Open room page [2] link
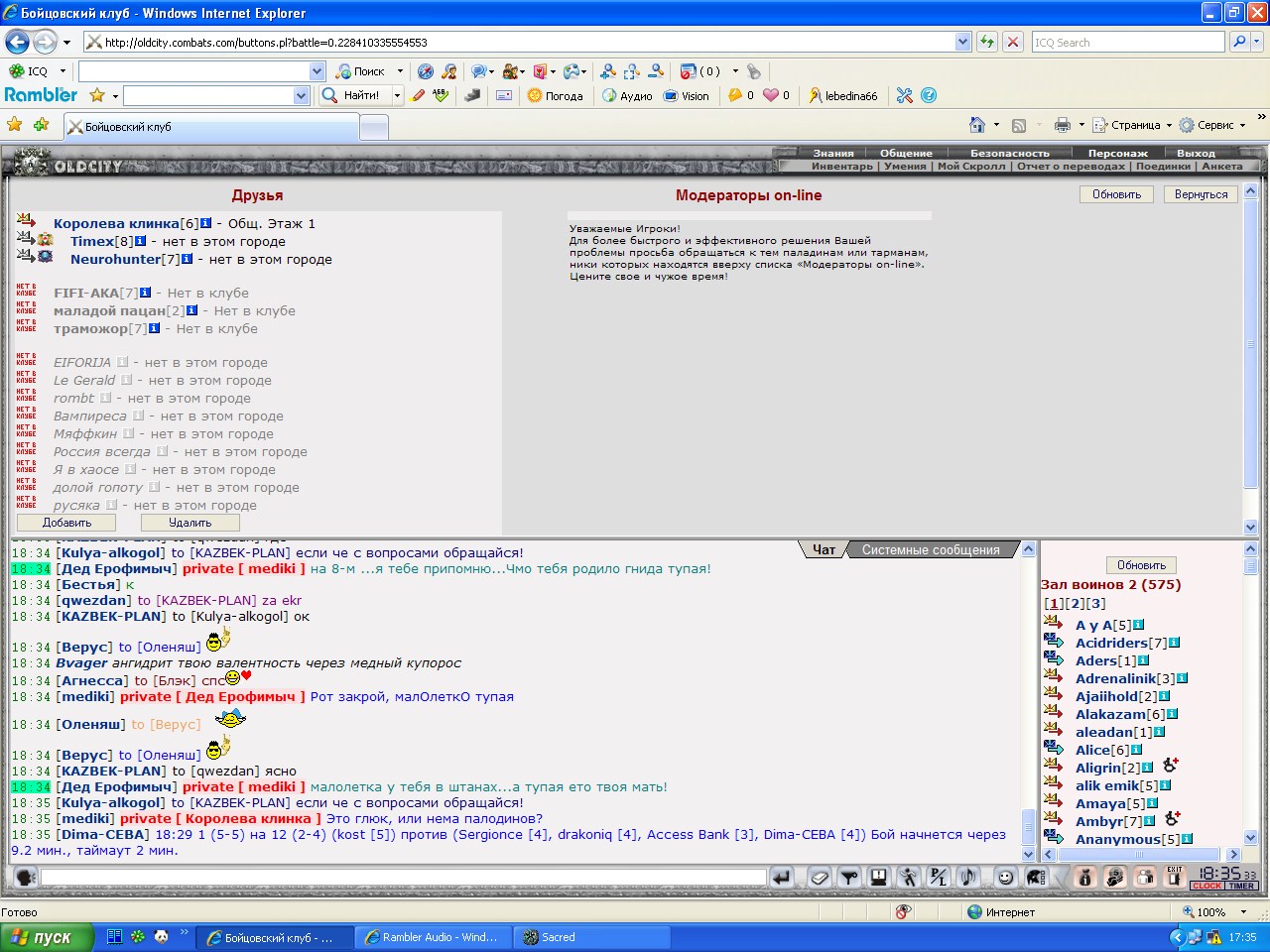Image resolution: width=1270 pixels, height=952 pixels. coord(1075,604)
